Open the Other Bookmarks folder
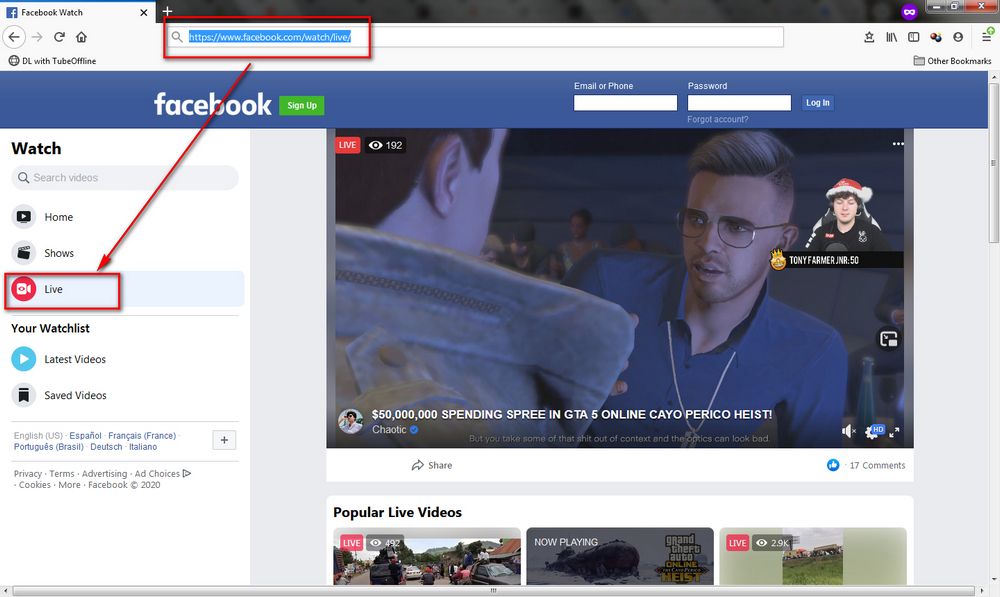 click(x=952, y=61)
